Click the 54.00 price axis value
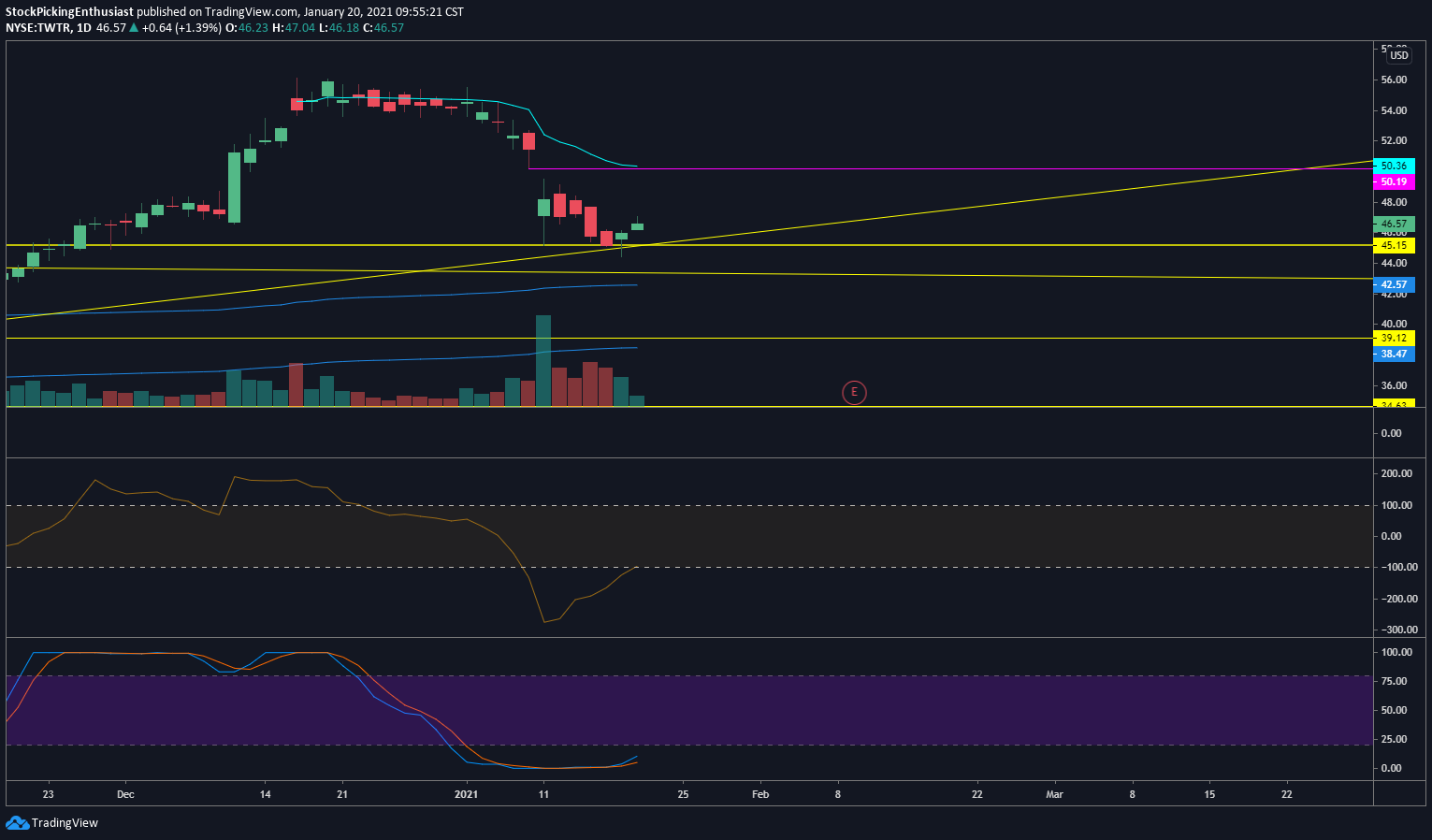This screenshot has width=1432, height=840. coord(1394,110)
